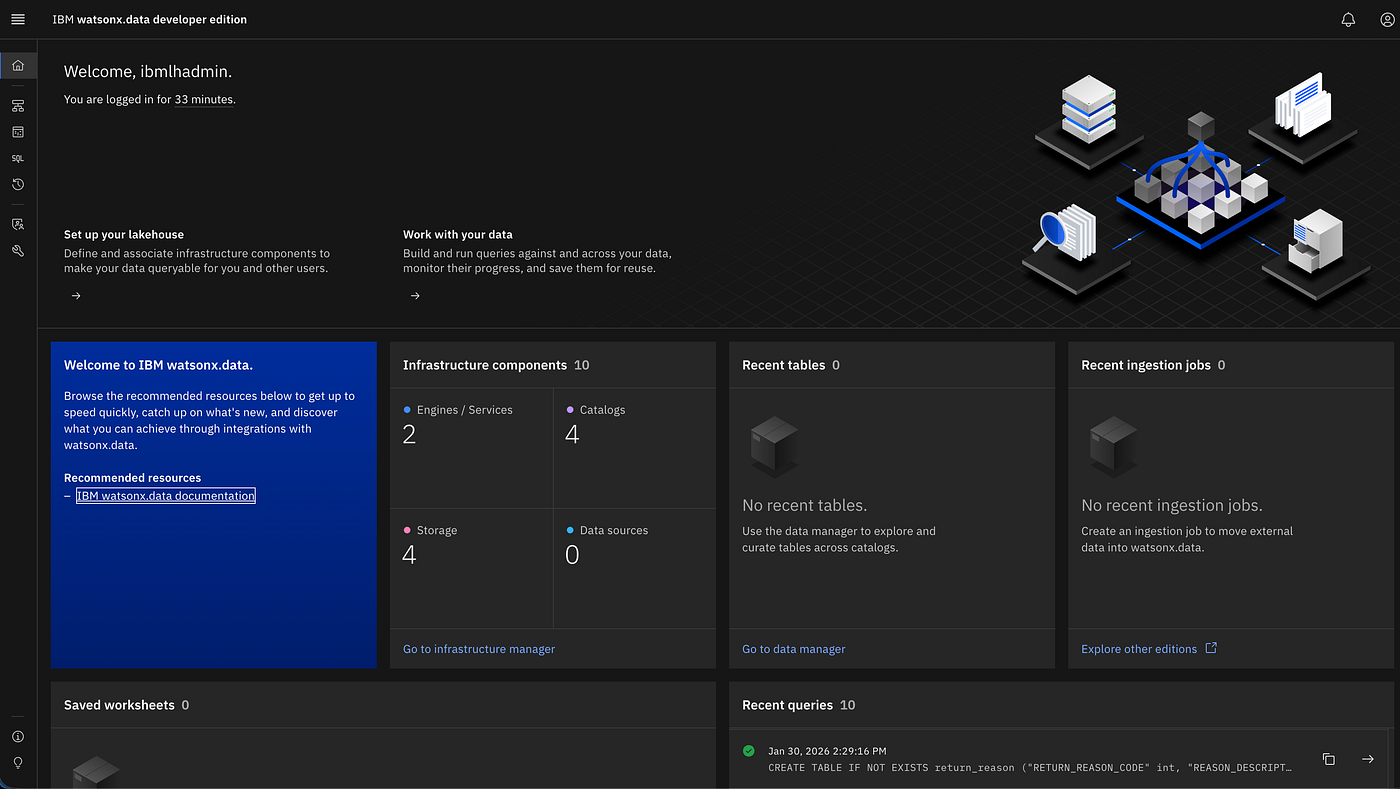
Task: Click the Jan 30, 2026 2:29:16 PM timestamp
Action: (x=827, y=751)
